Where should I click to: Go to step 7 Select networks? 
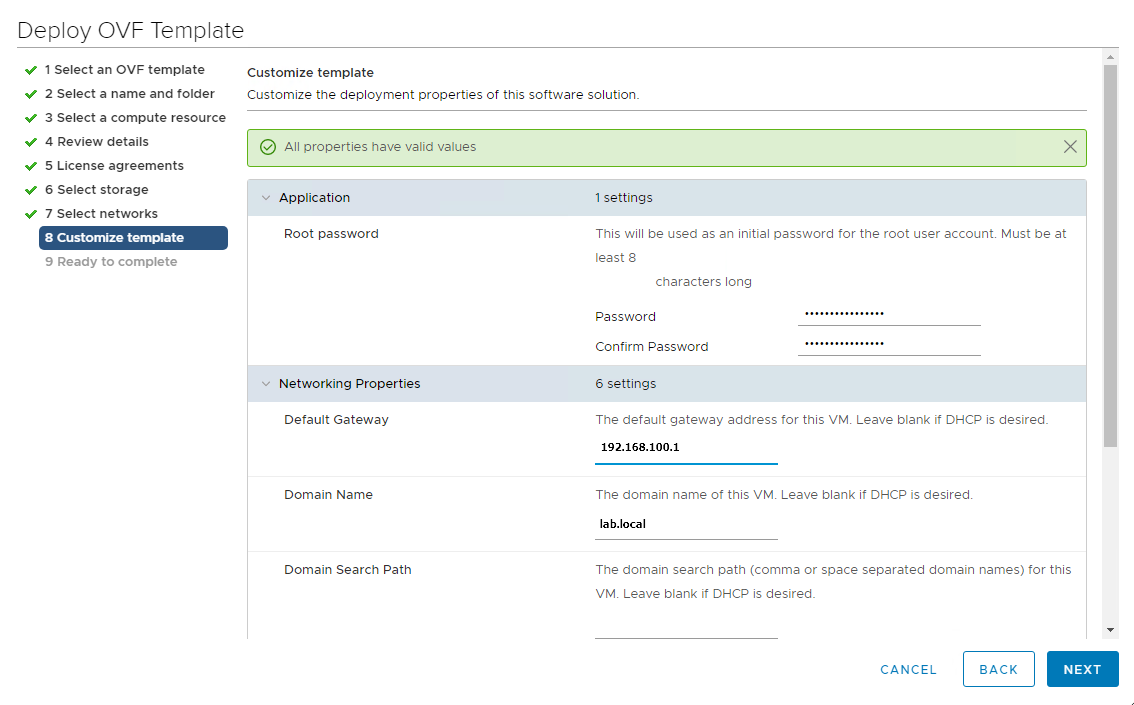tap(107, 214)
